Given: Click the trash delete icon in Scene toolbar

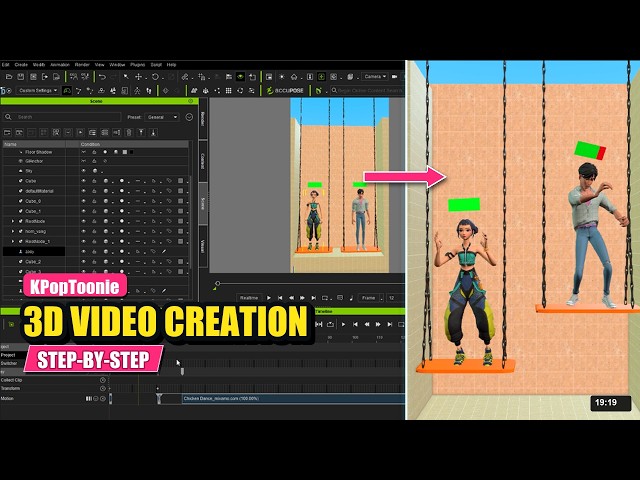Looking at the screenshot, I should 129,132.
